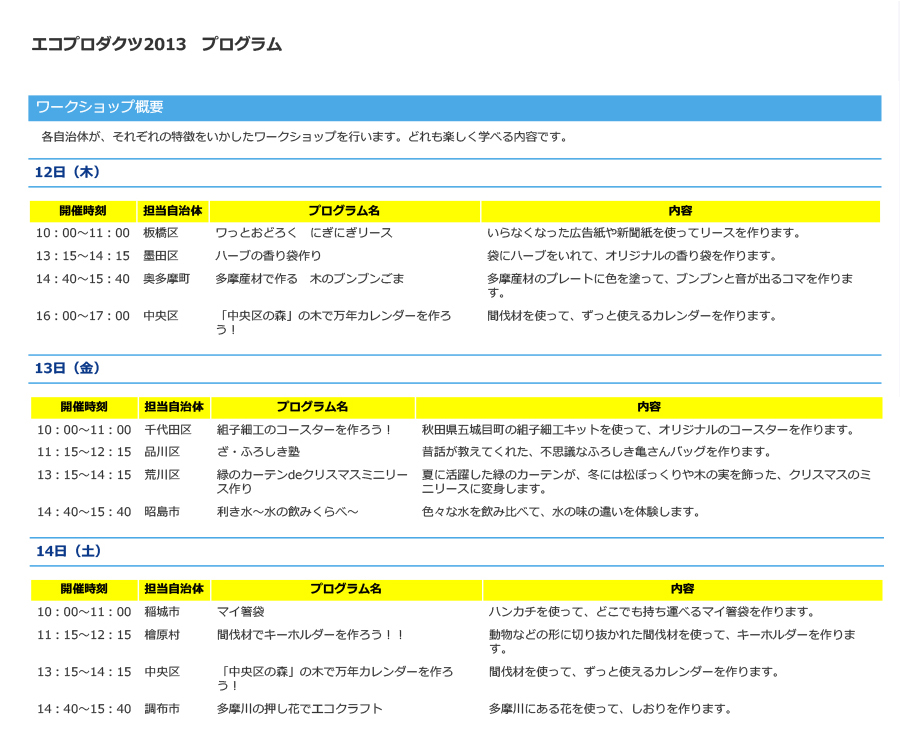The height and width of the screenshot is (745, 900).
Task: Click the 昭島市 cell
Action: point(162,512)
